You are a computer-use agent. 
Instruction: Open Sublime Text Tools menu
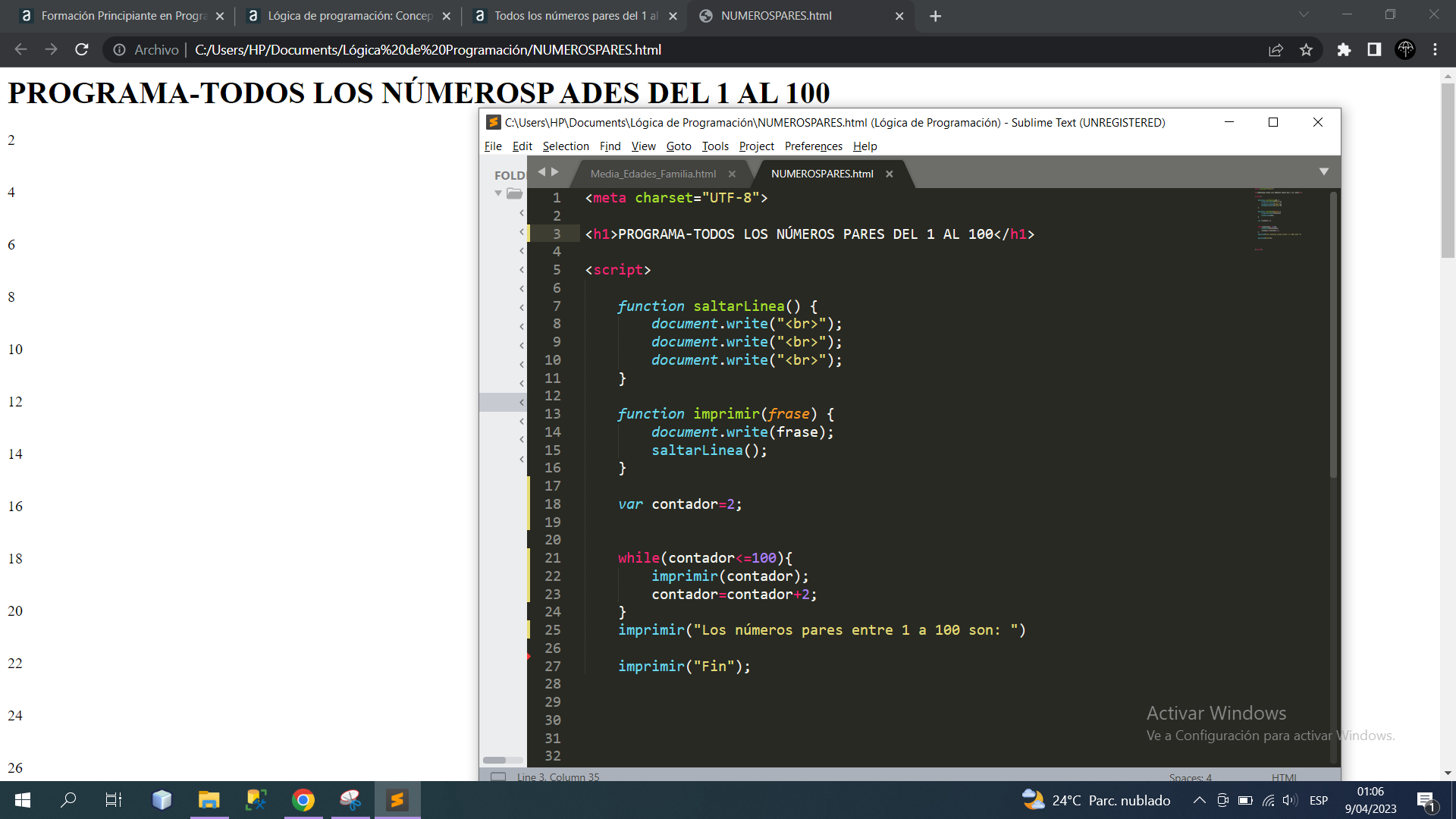(715, 146)
